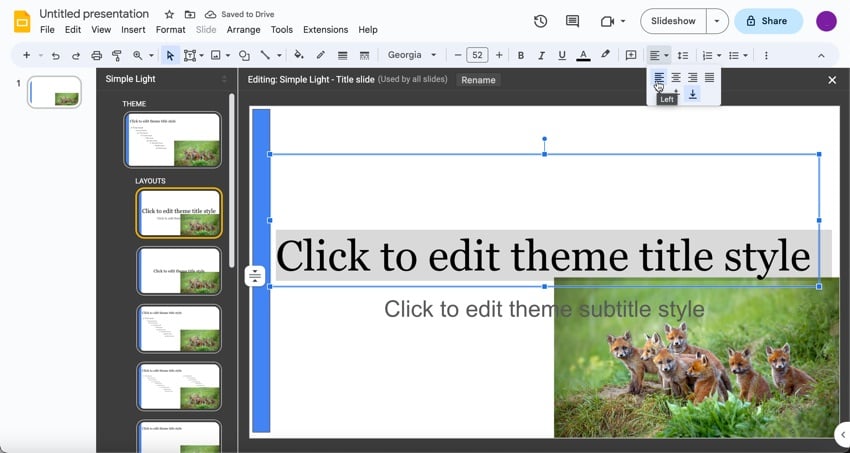Screen dimensions: 850x453
Task: Open the fill color paint bucket
Action: pos(299,55)
